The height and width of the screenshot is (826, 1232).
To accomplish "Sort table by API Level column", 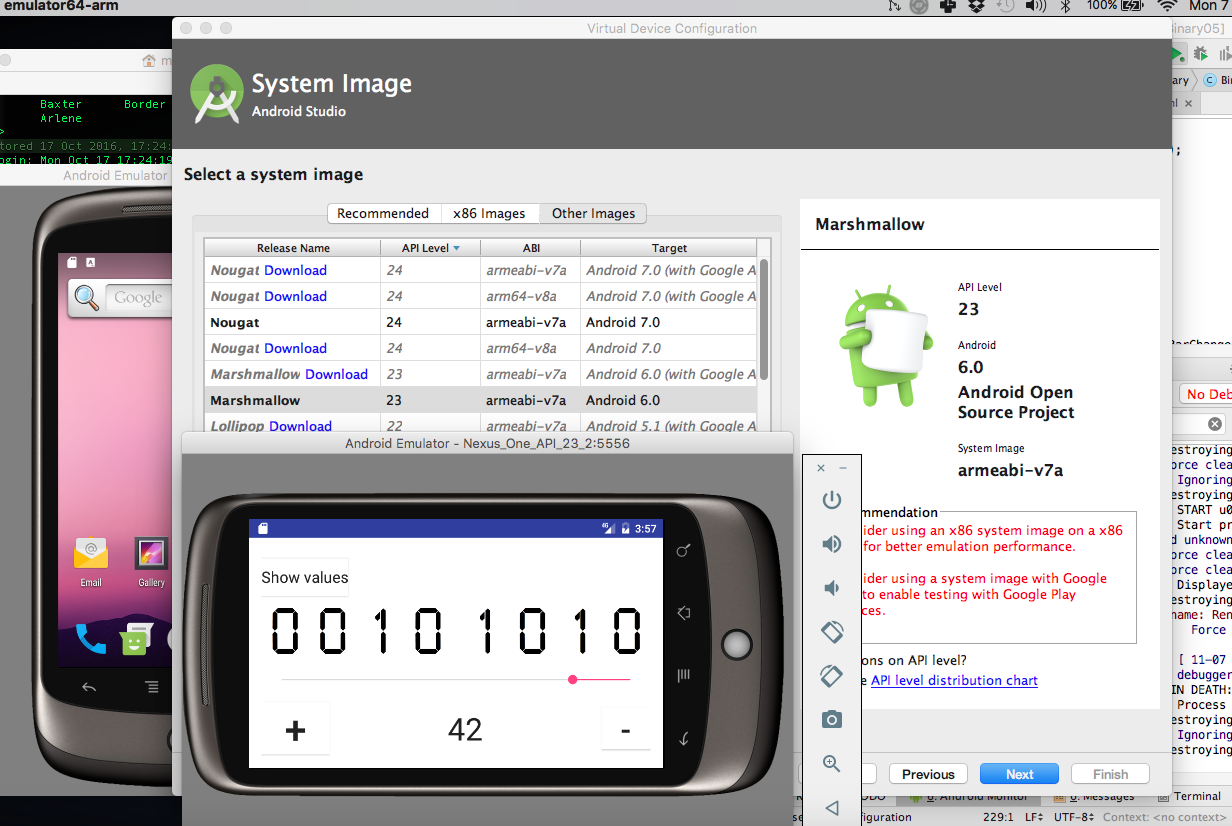I will (x=430, y=248).
